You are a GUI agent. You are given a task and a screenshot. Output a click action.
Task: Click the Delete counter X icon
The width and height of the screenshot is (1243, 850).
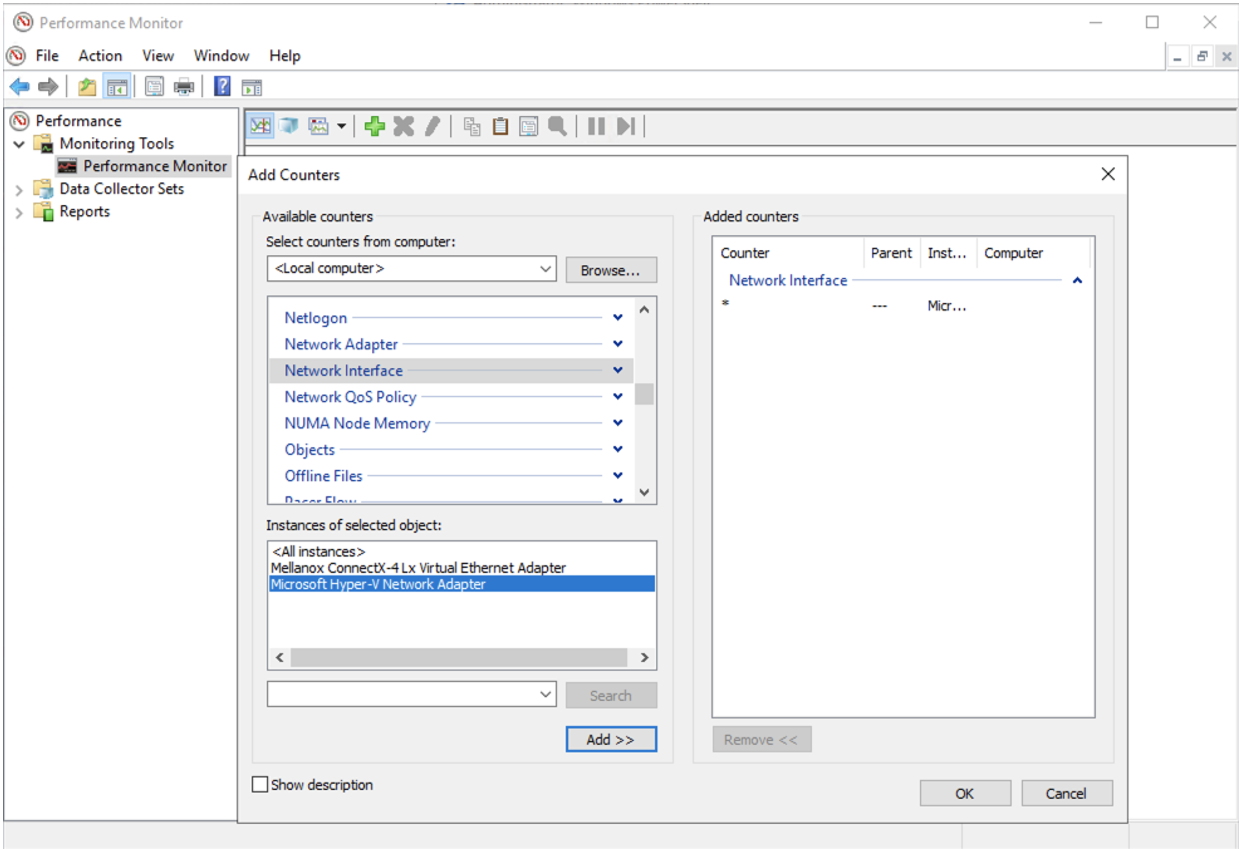pos(403,126)
